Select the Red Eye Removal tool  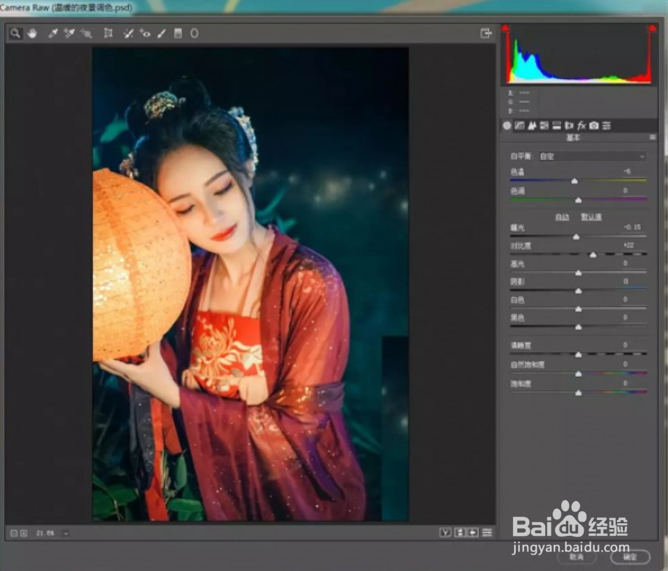145,33
